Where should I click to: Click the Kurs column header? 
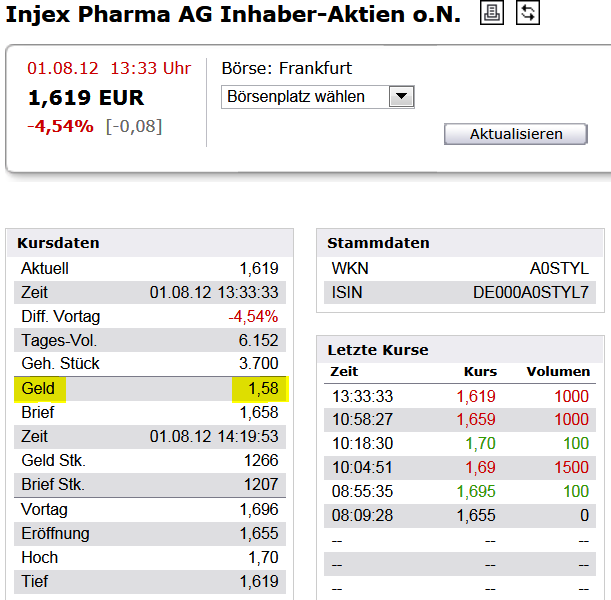tap(480, 371)
